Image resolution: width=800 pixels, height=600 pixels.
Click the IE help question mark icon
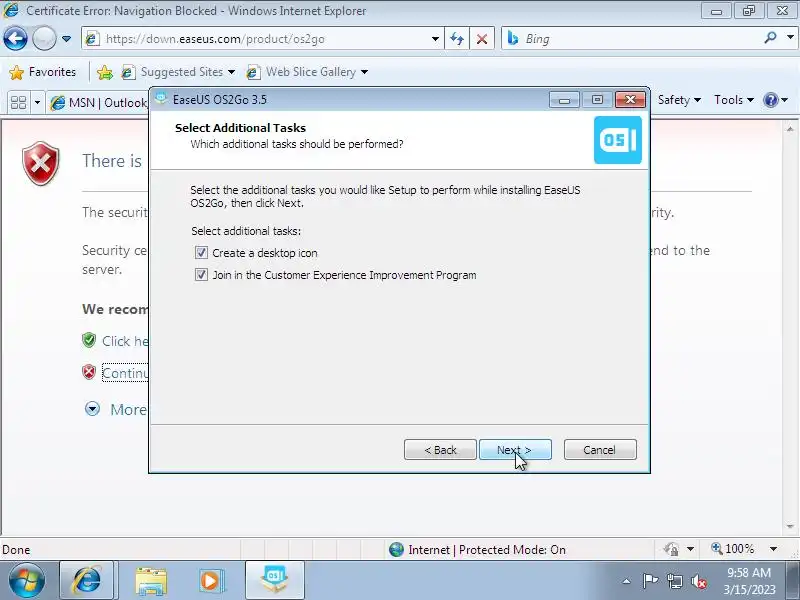tap(770, 100)
